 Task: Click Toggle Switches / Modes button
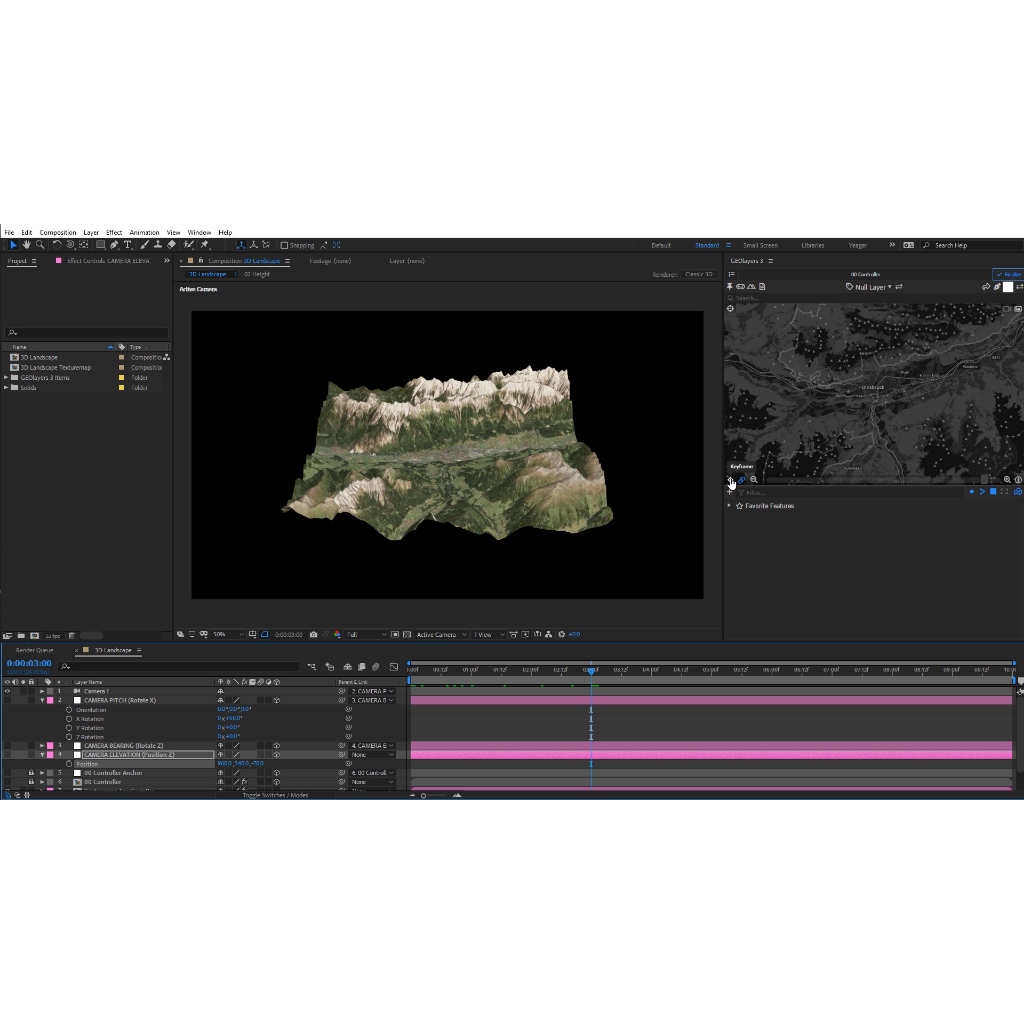(x=275, y=795)
